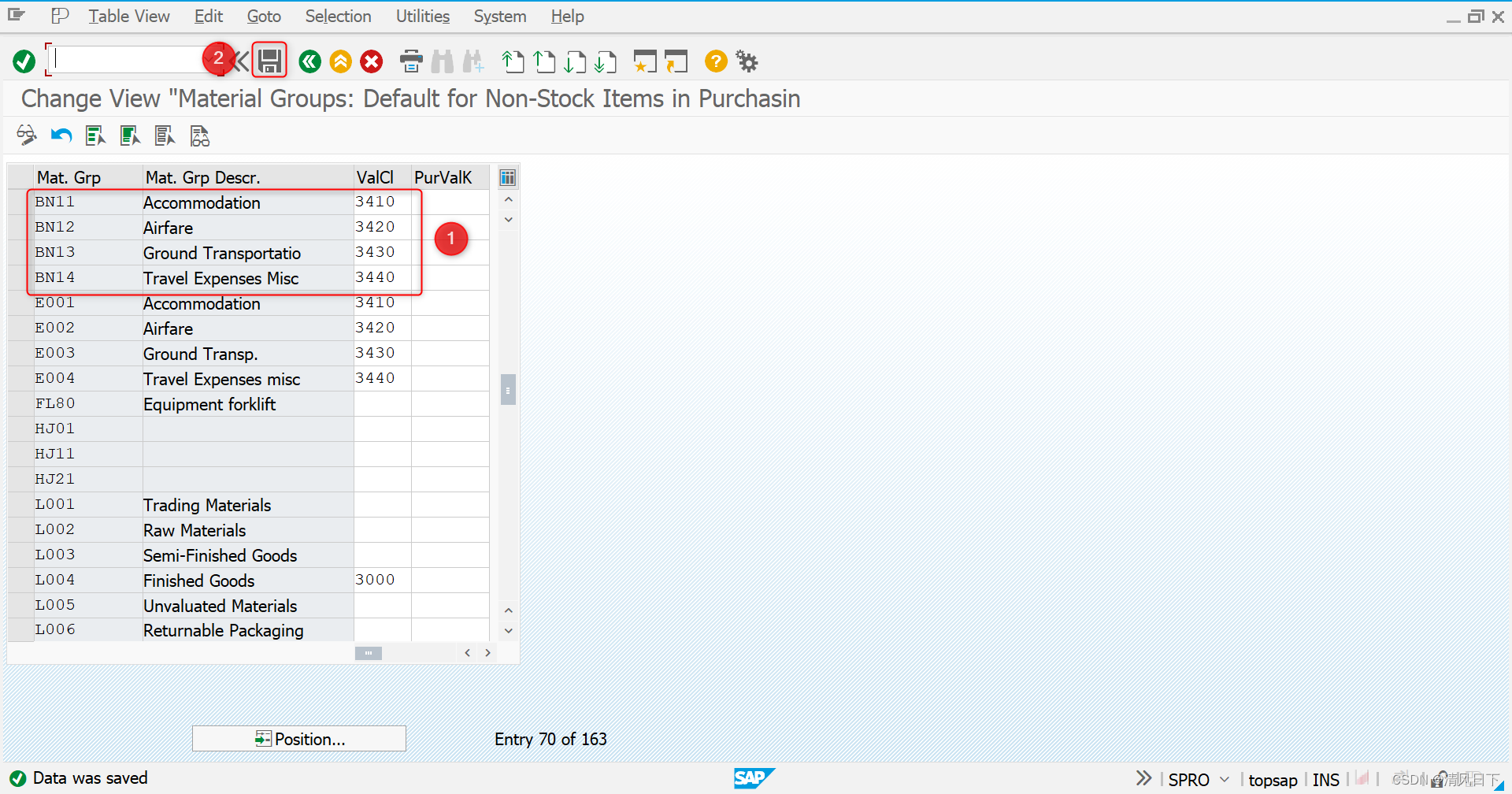This screenshot has width=1512, height=794.
Task: Open the Selection menu
Action: 338,16
